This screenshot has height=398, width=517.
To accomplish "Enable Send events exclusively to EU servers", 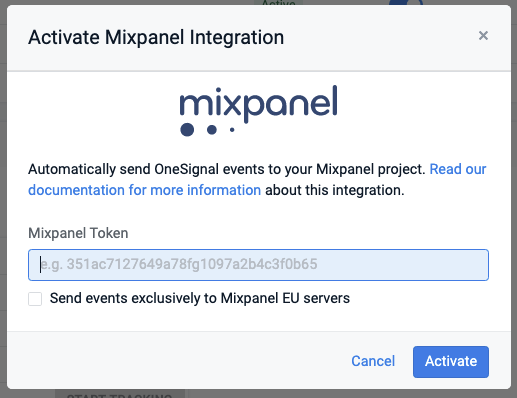I will click(35, 299).
